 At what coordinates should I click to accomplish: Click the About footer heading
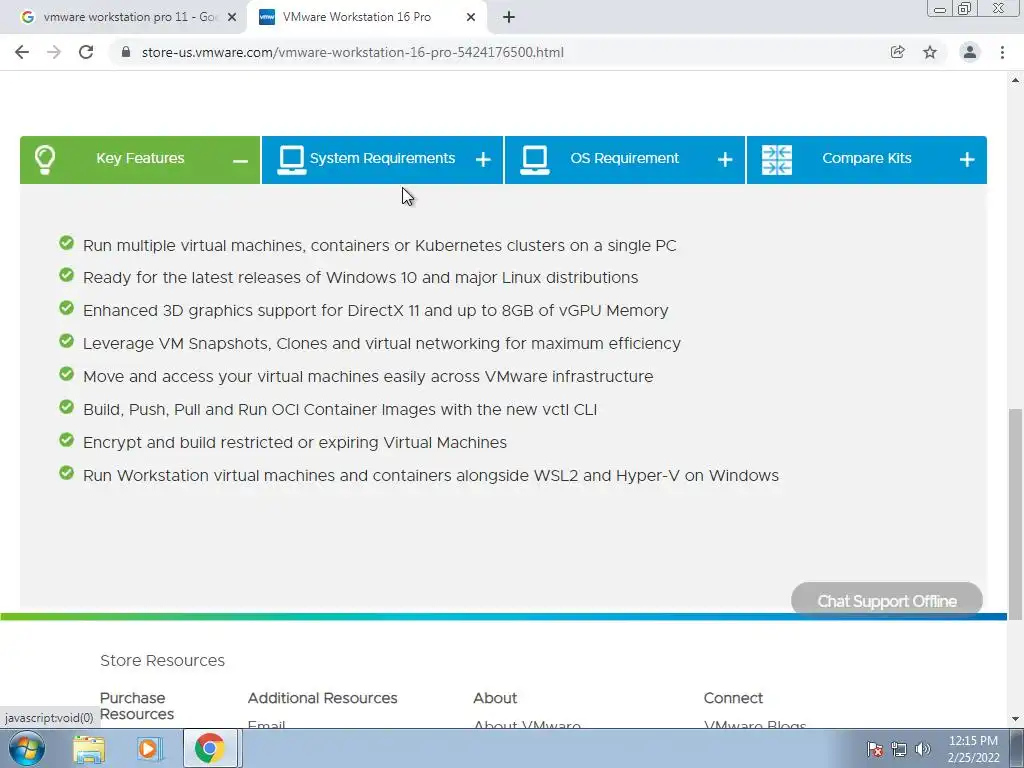pyautogui.click(x=495, y=698)
